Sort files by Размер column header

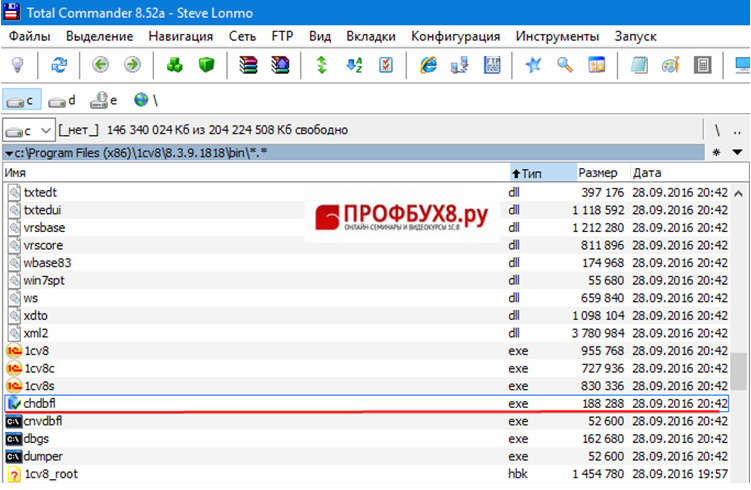click(598, 173)
